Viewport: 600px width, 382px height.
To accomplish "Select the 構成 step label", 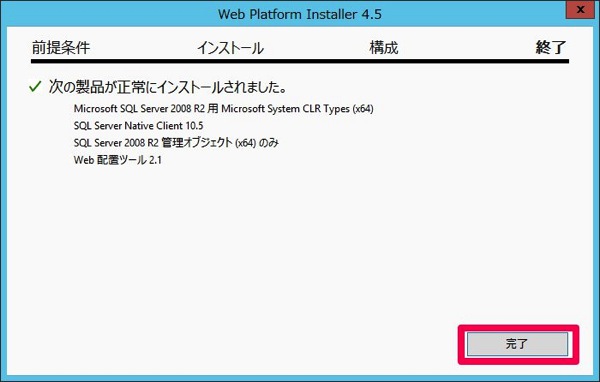I will 384,48.
